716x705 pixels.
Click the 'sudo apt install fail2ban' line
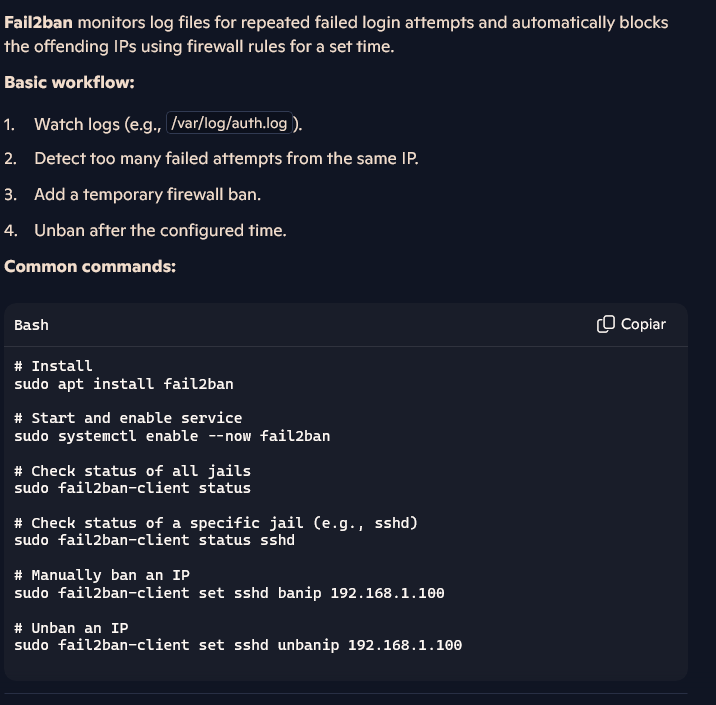124,384
